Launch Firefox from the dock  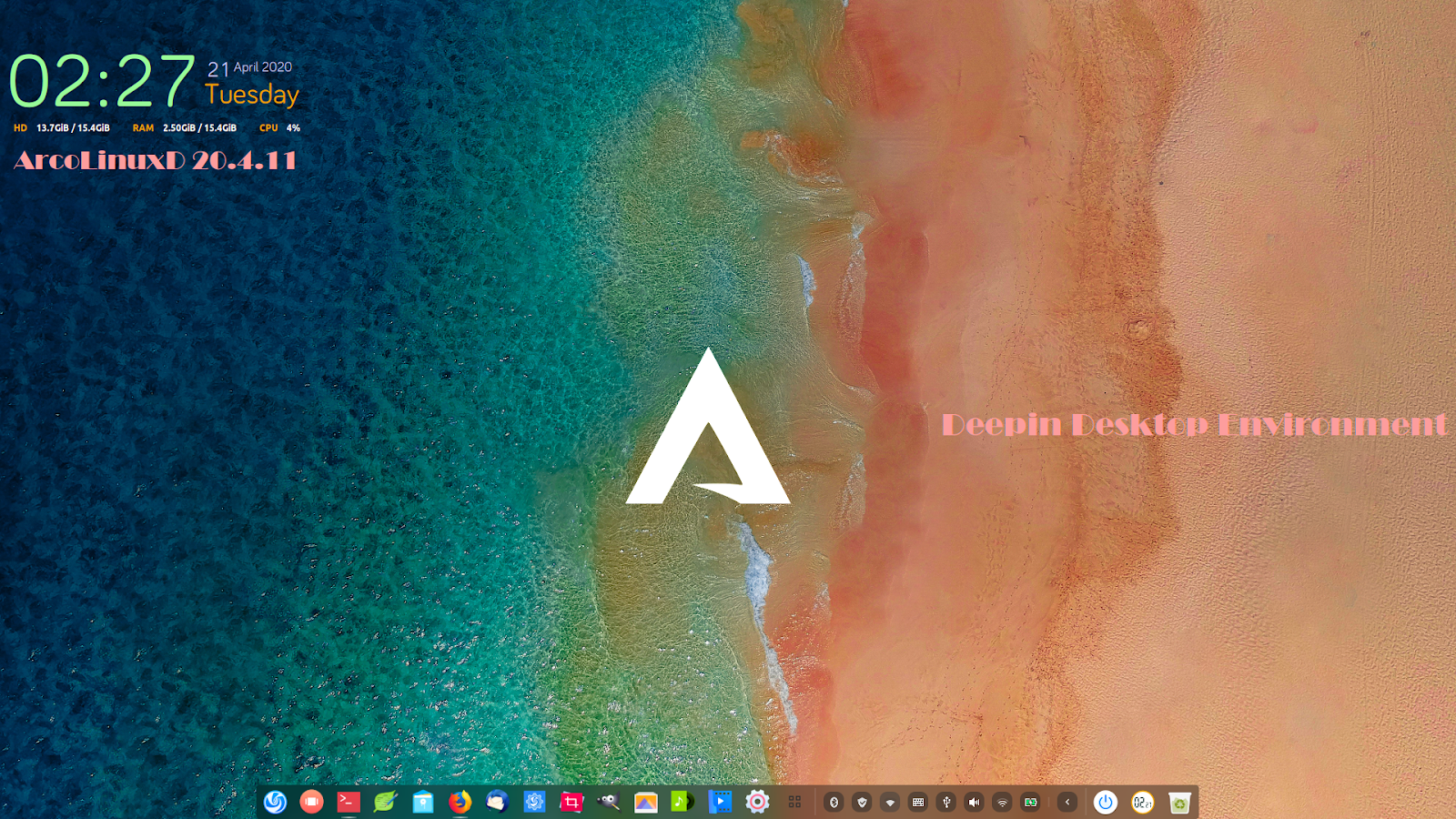click(x=460, y=802)
